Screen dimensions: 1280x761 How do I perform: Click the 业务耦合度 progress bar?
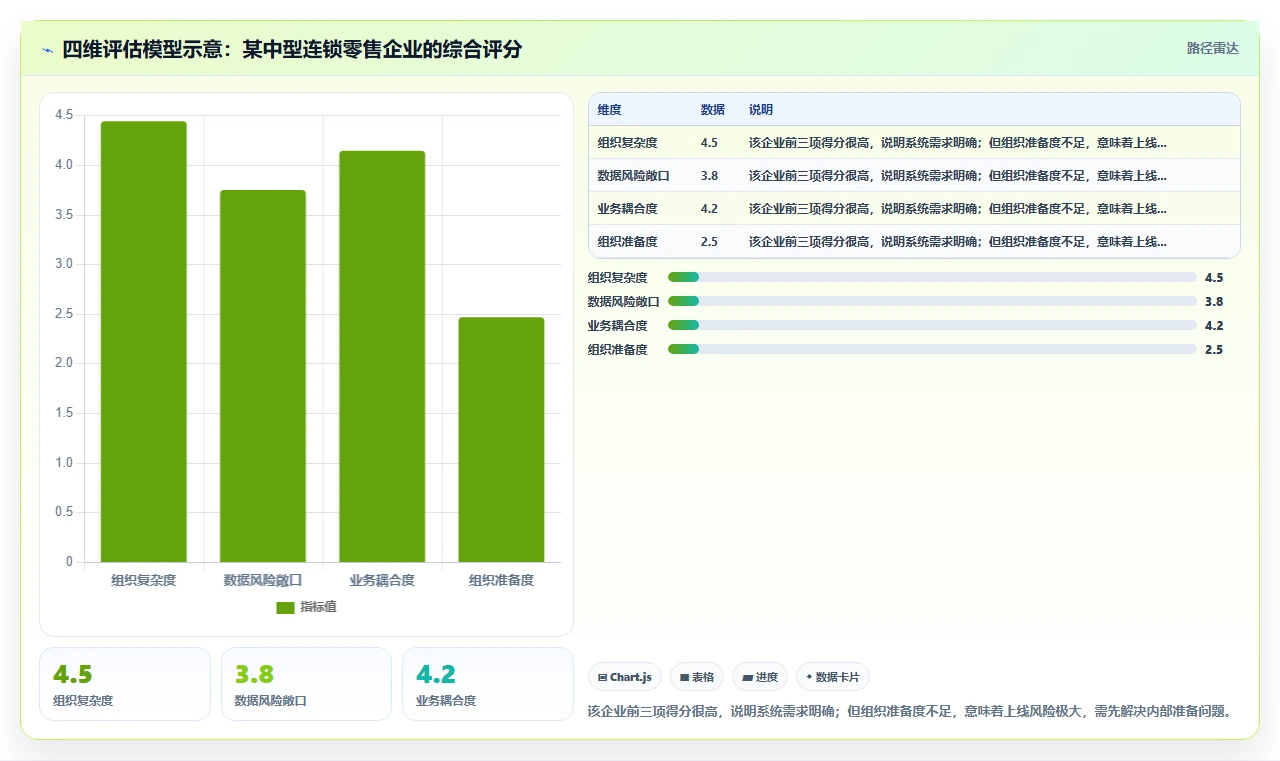point(932,325)
